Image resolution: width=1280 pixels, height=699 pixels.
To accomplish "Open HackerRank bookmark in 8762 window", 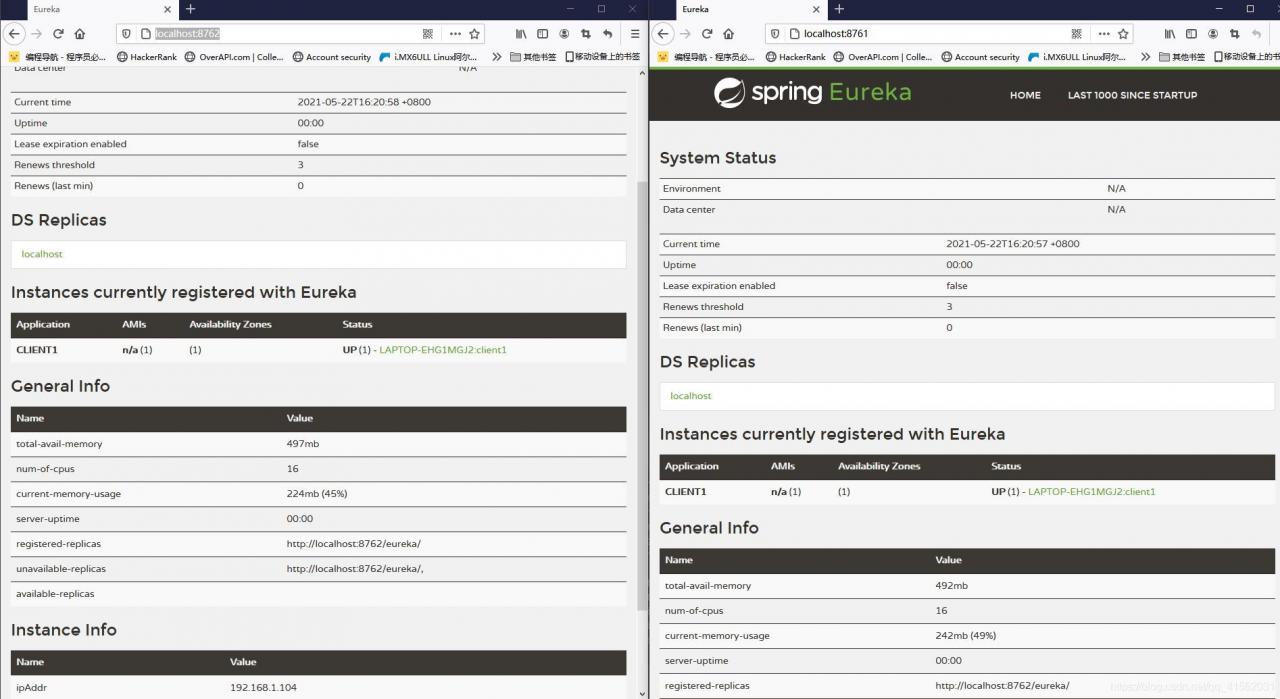I will click(147, 57).
